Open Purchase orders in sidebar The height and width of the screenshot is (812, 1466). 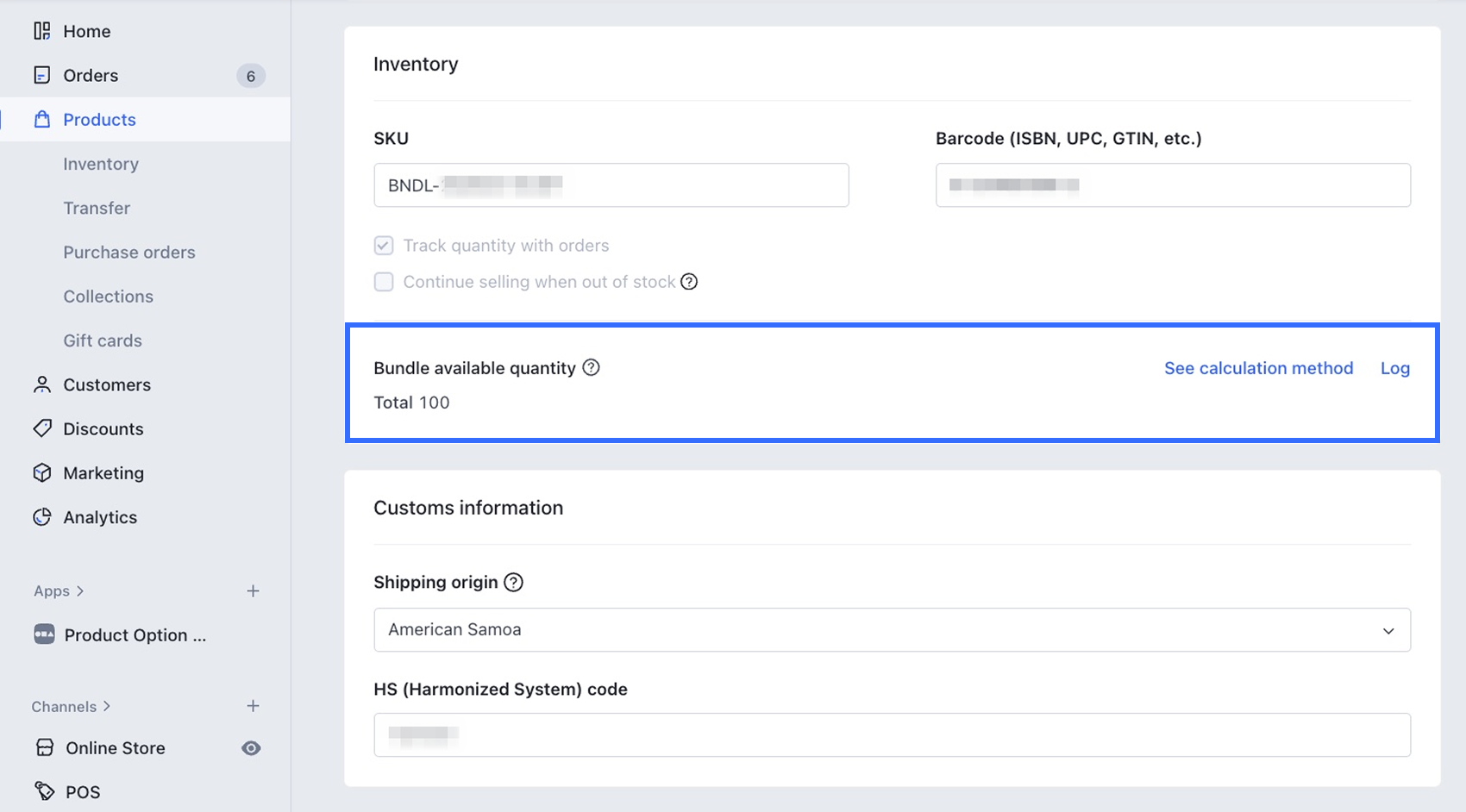[x=129, y=253]
